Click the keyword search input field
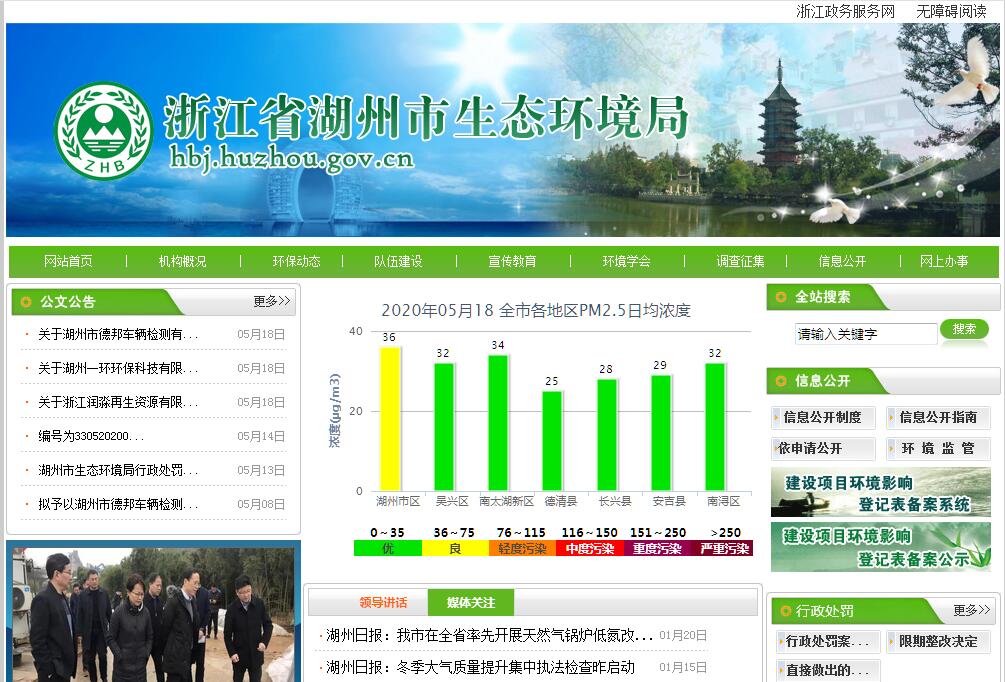This screenshot has height=682, width=1005. (866, 334)
